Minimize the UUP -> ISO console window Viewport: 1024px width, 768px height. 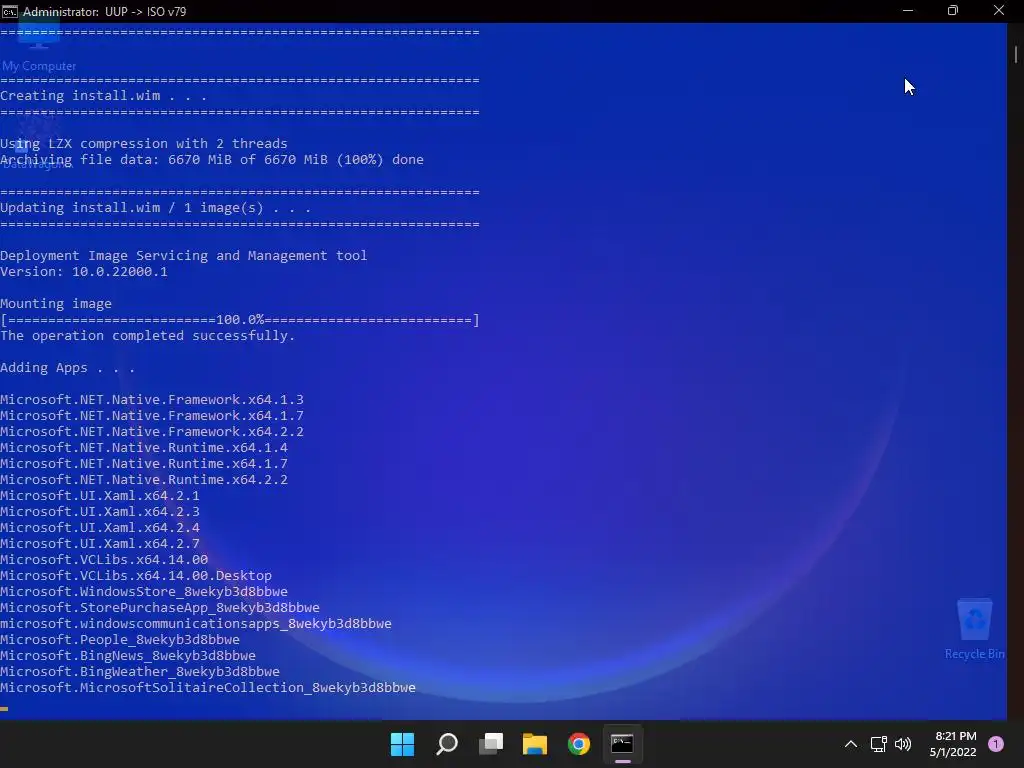[x=908, y=11]
